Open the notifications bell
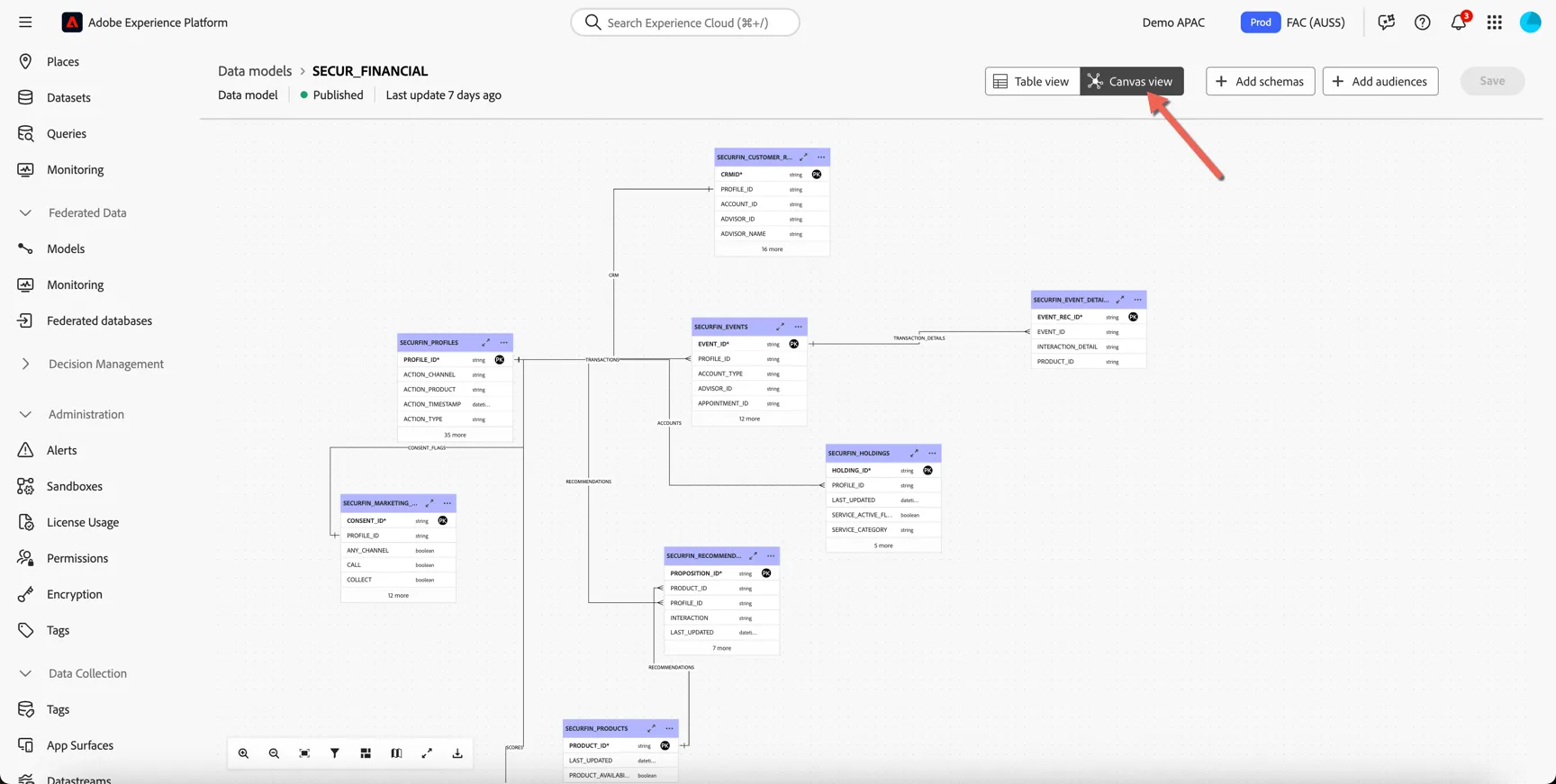1556x784 pixels. (x=1459, y=22)
